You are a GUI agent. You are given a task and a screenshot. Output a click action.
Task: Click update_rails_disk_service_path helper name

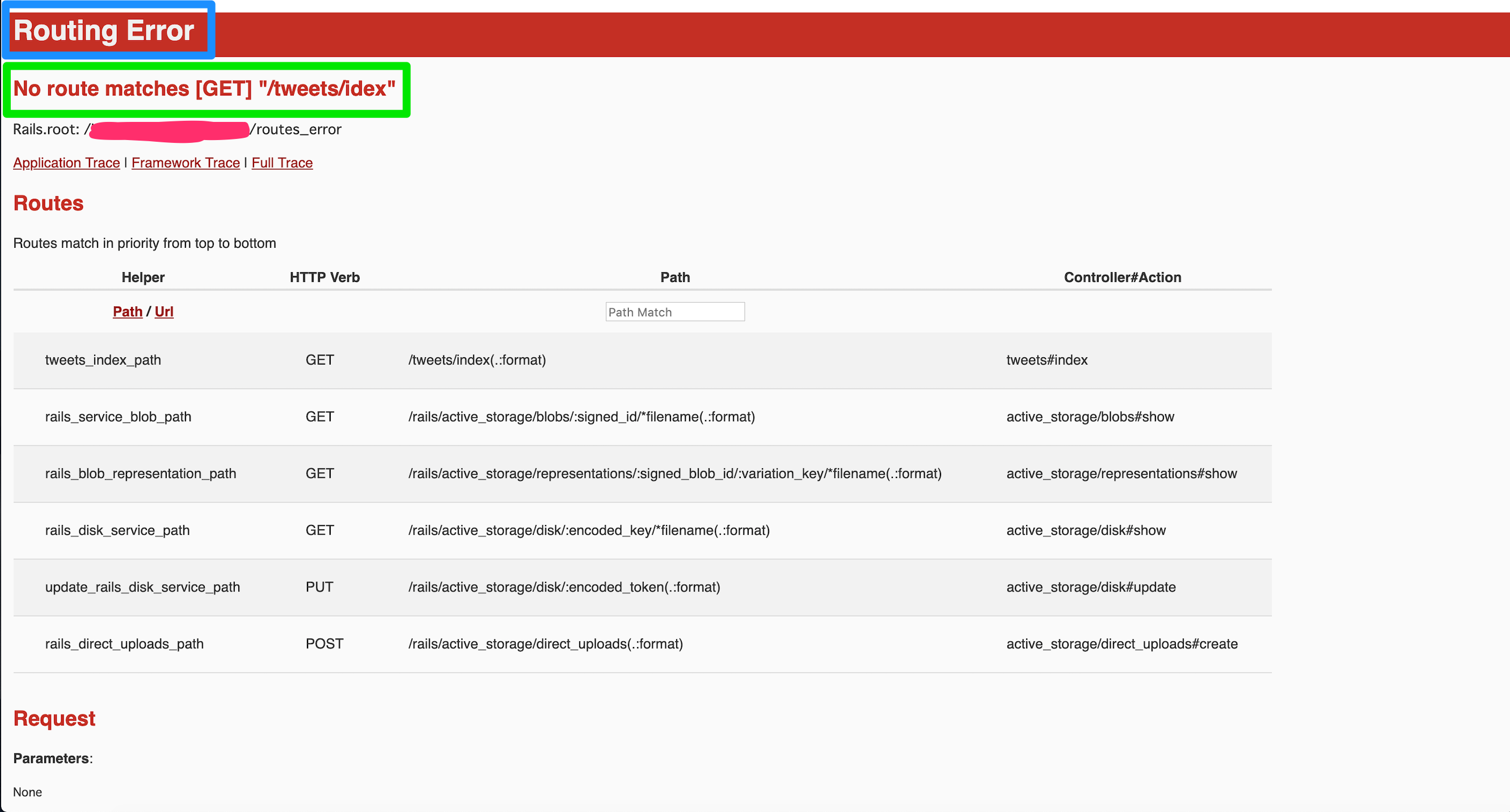pyautogui.click(x=142, y=587)
